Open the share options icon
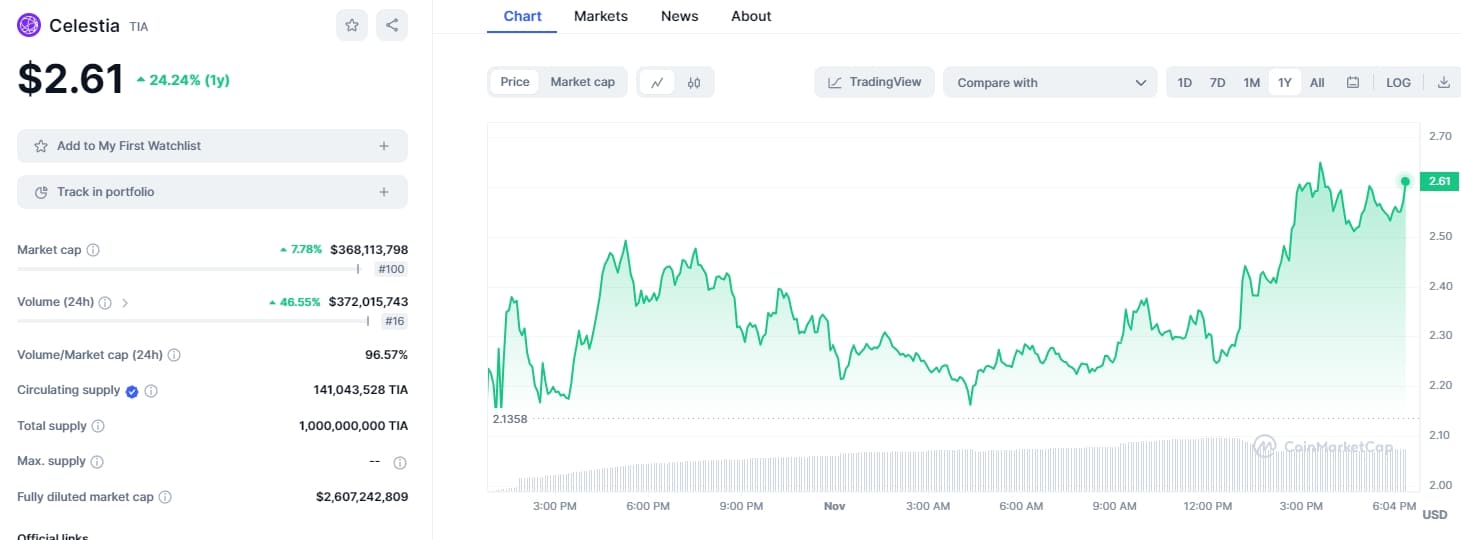The image size is (1461, 540). [x=392, y=26]
